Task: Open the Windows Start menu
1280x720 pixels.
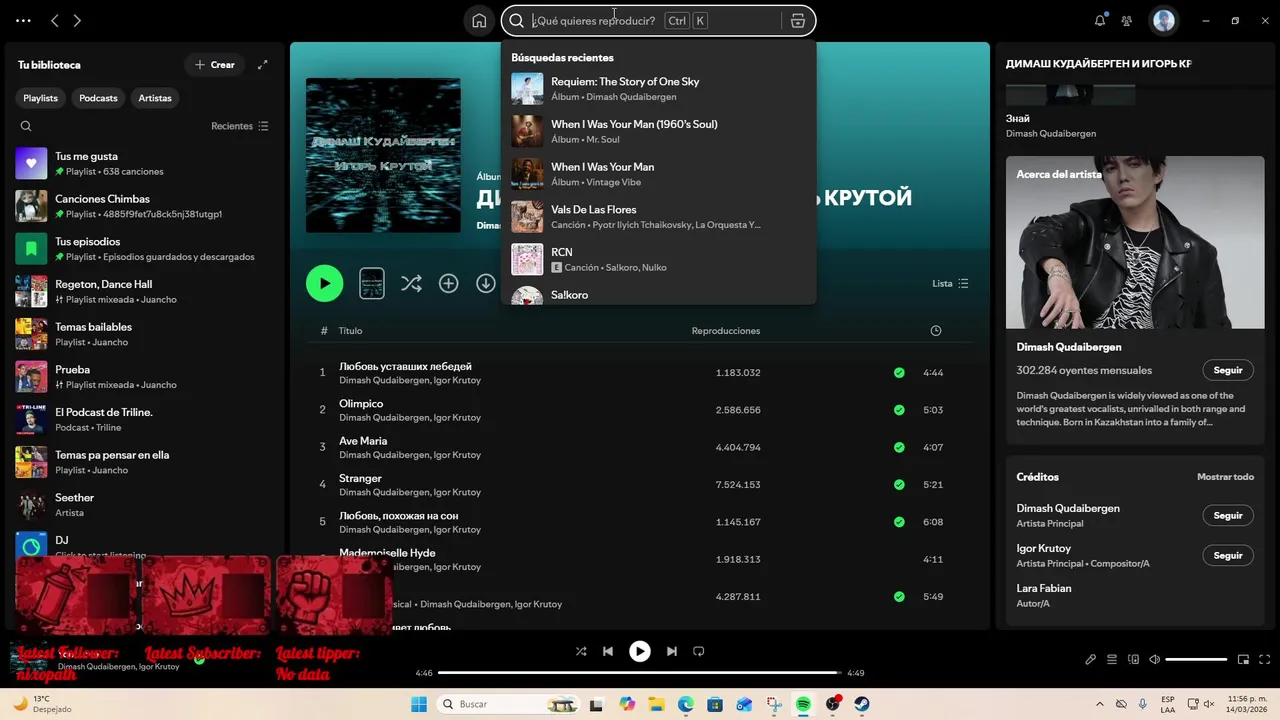Action: click(419, 704)
